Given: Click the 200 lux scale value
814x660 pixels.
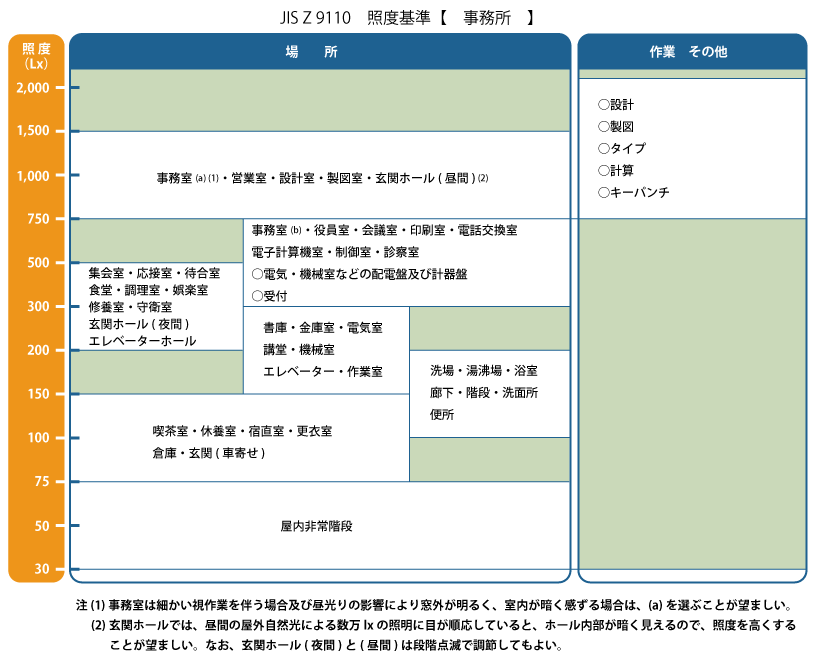Looking at the screenshot, I should point(38,350).
